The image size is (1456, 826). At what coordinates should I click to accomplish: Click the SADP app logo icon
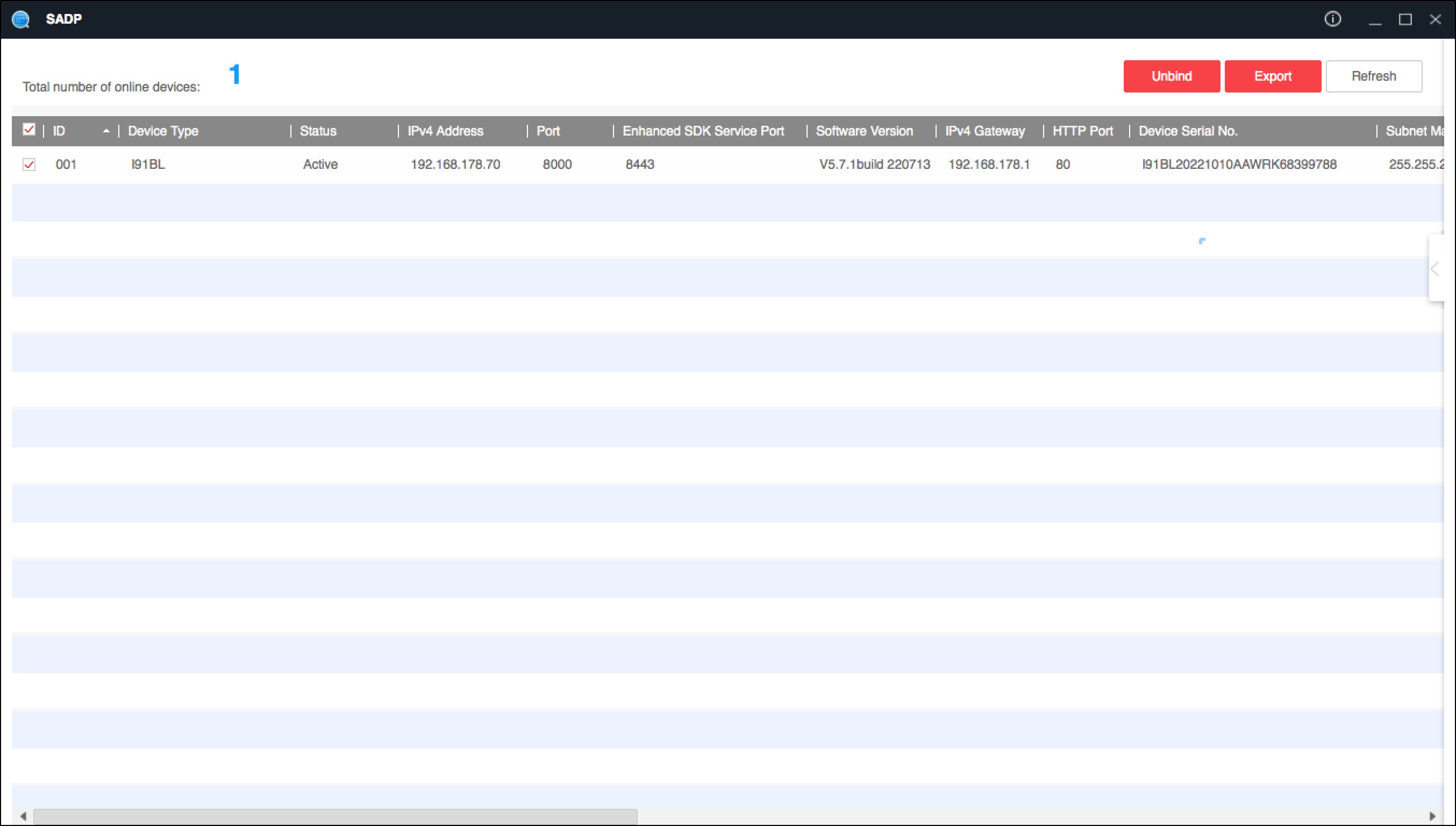[x=20, y=20]
